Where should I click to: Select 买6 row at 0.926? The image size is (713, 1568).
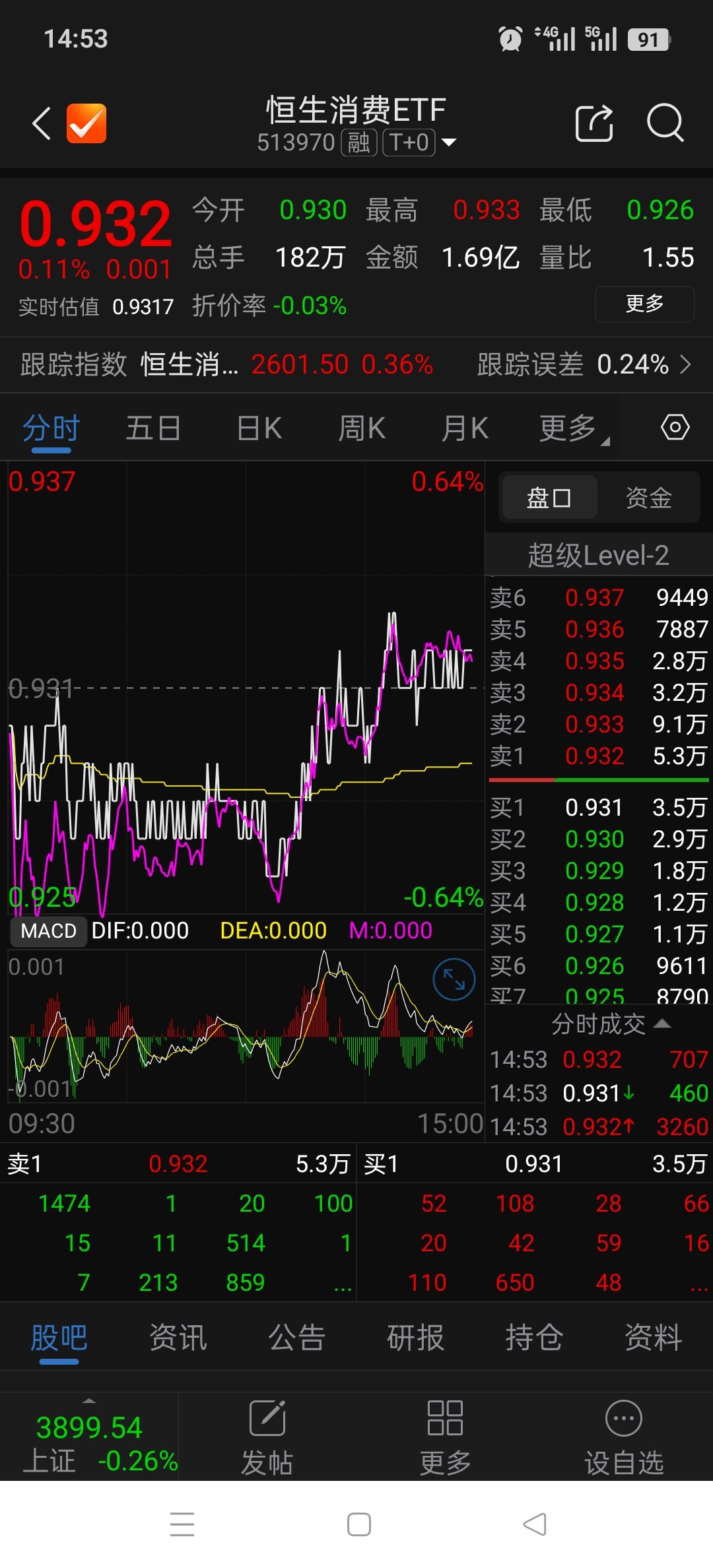[x=599, y=966]
